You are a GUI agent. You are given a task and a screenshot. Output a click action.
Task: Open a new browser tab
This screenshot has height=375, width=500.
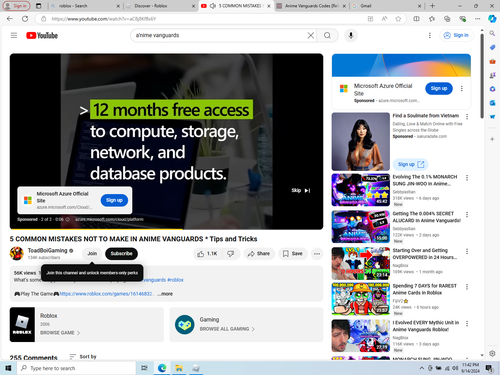coord(432,6)
